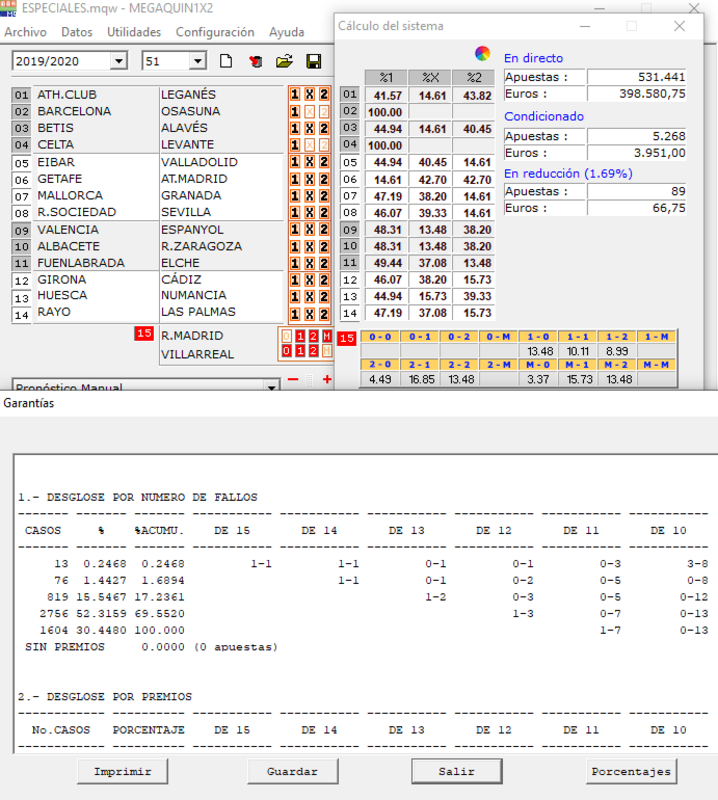718x800 pixels.
Task: Click the red delete/clear forecast icon
Action: pyautogui.click(x=256, y=62)
